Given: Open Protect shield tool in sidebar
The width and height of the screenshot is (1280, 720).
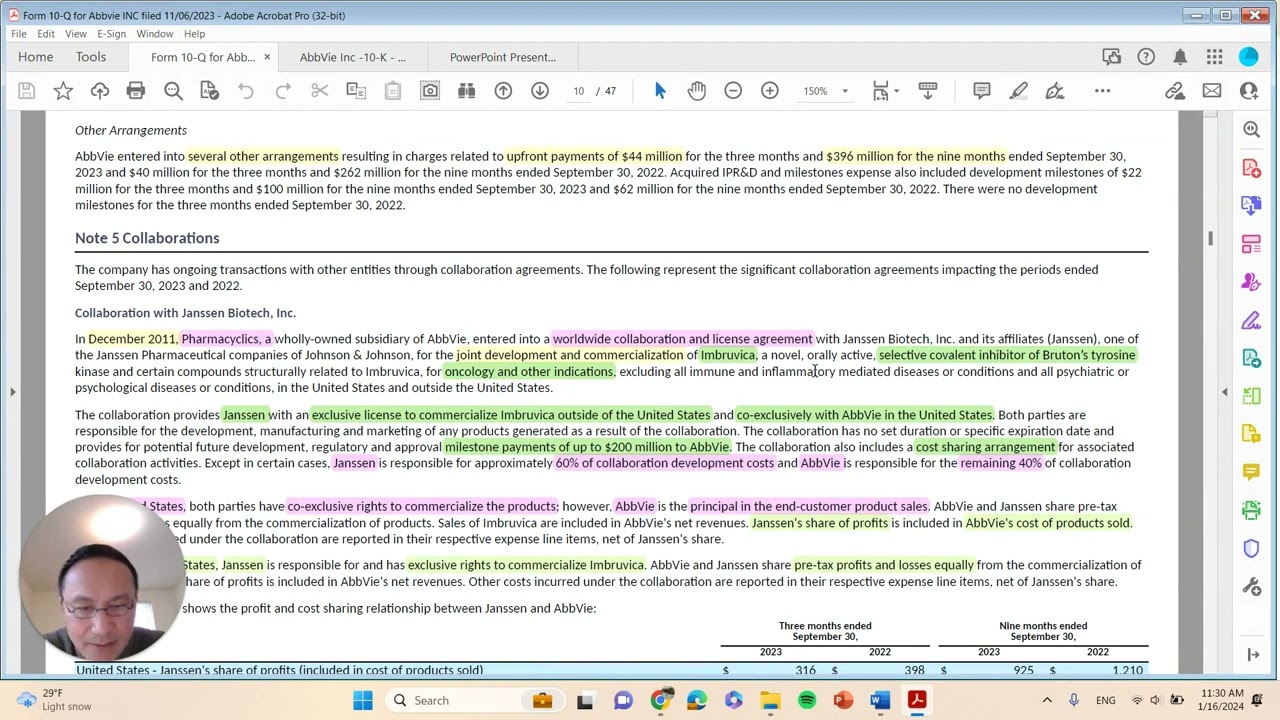Looking at the screenshot, I should [x=1251, y=548].
